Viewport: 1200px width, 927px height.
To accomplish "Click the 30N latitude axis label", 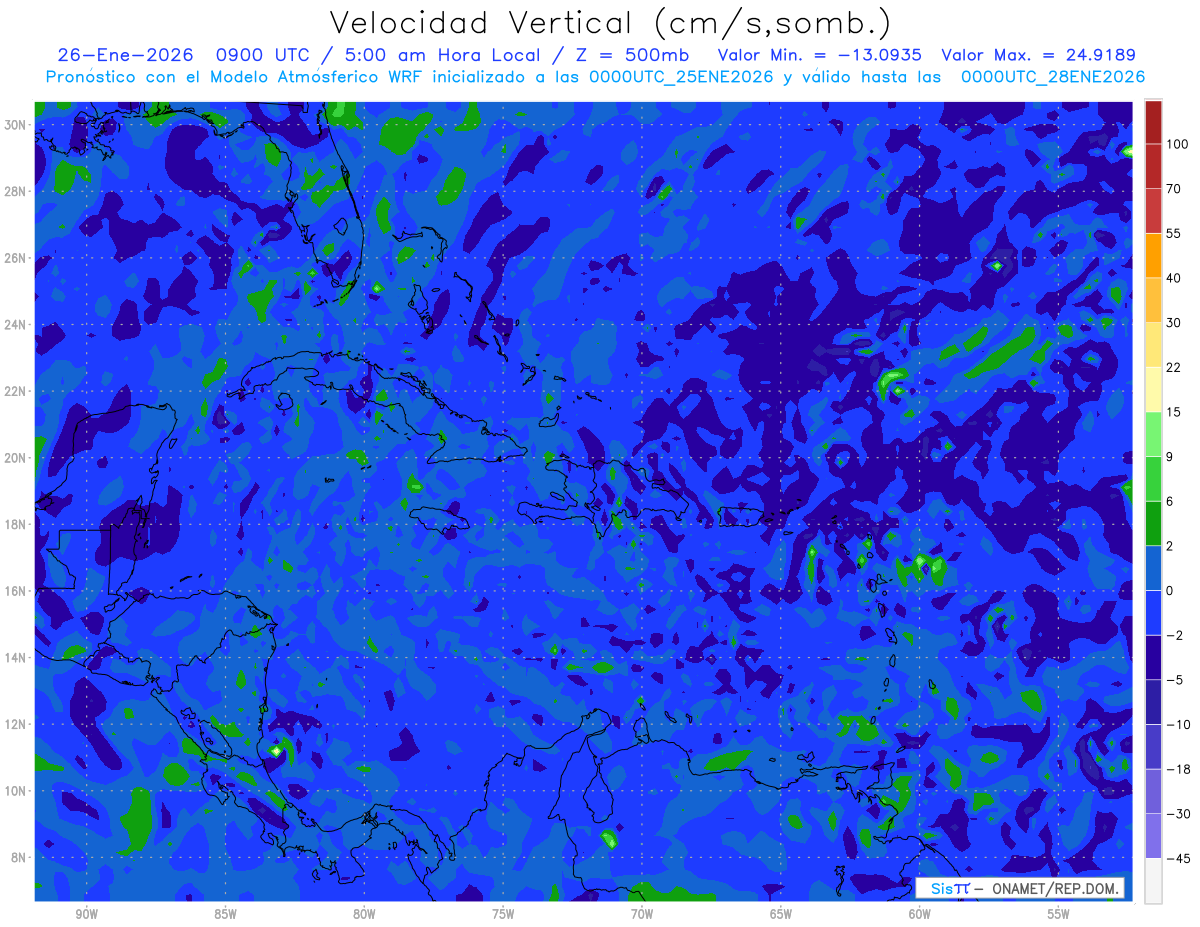I will pyautogui.click(x=17, y=124).
